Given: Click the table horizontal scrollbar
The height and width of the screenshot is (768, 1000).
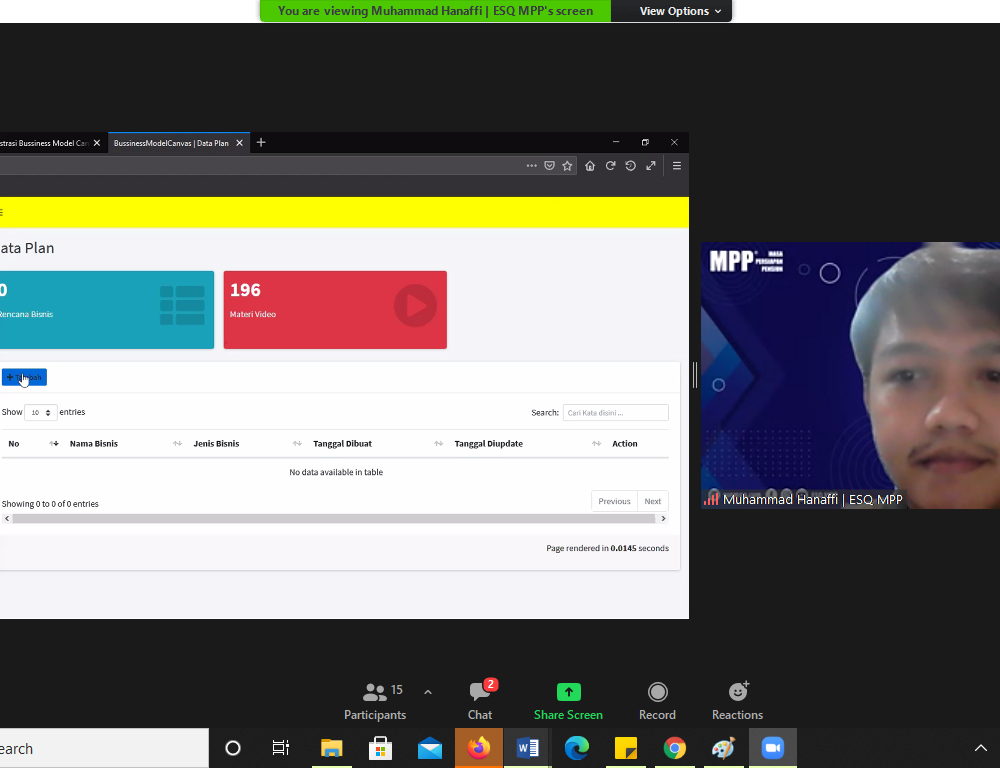Looking at the screenshot, I should click(334, 519).
